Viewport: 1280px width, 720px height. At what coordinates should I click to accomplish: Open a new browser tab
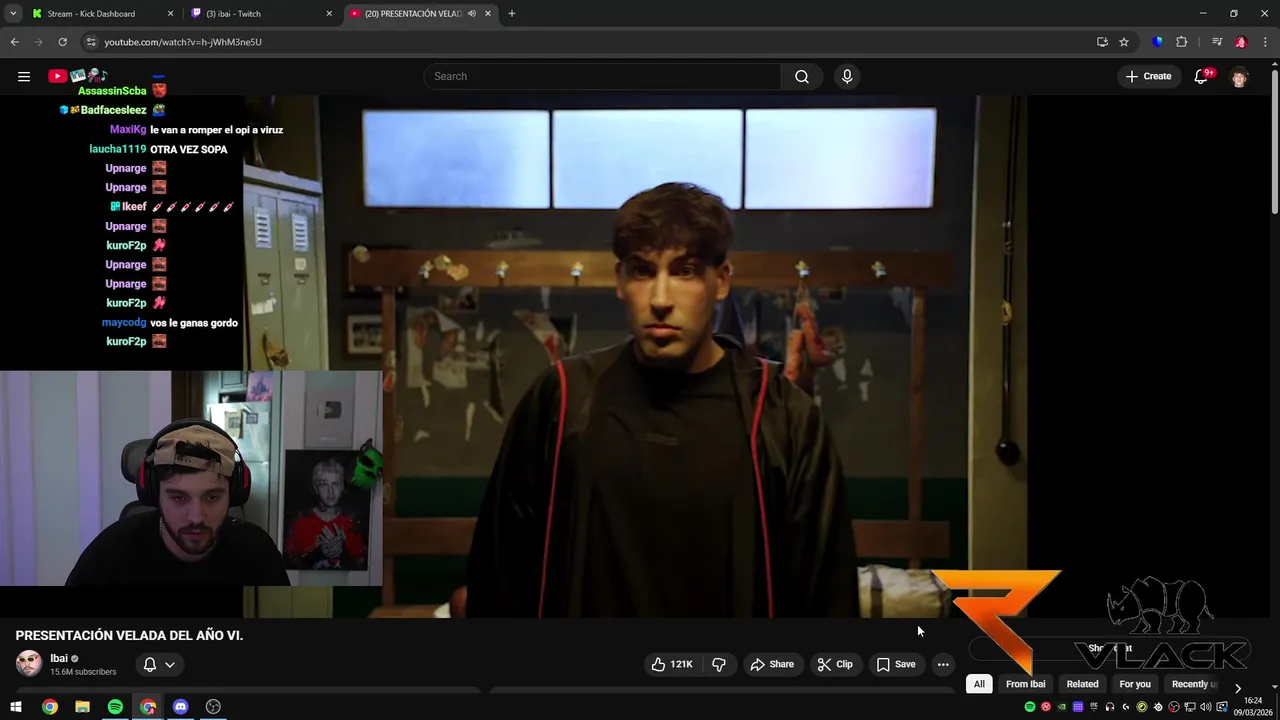[x=512, y=14]
